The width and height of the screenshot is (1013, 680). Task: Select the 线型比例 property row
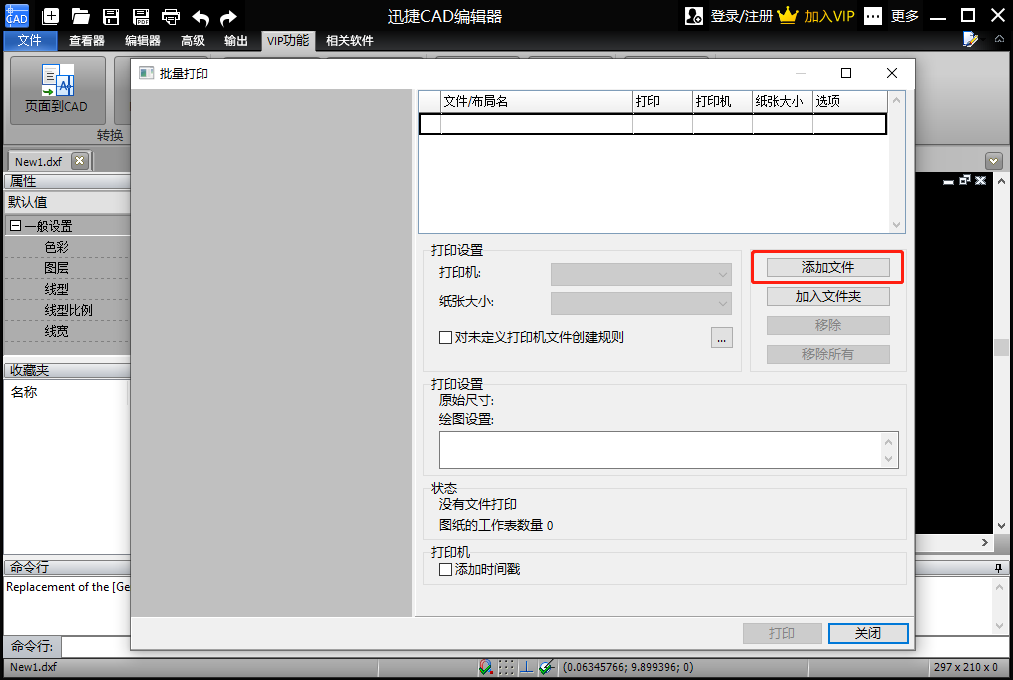(68, 311)
